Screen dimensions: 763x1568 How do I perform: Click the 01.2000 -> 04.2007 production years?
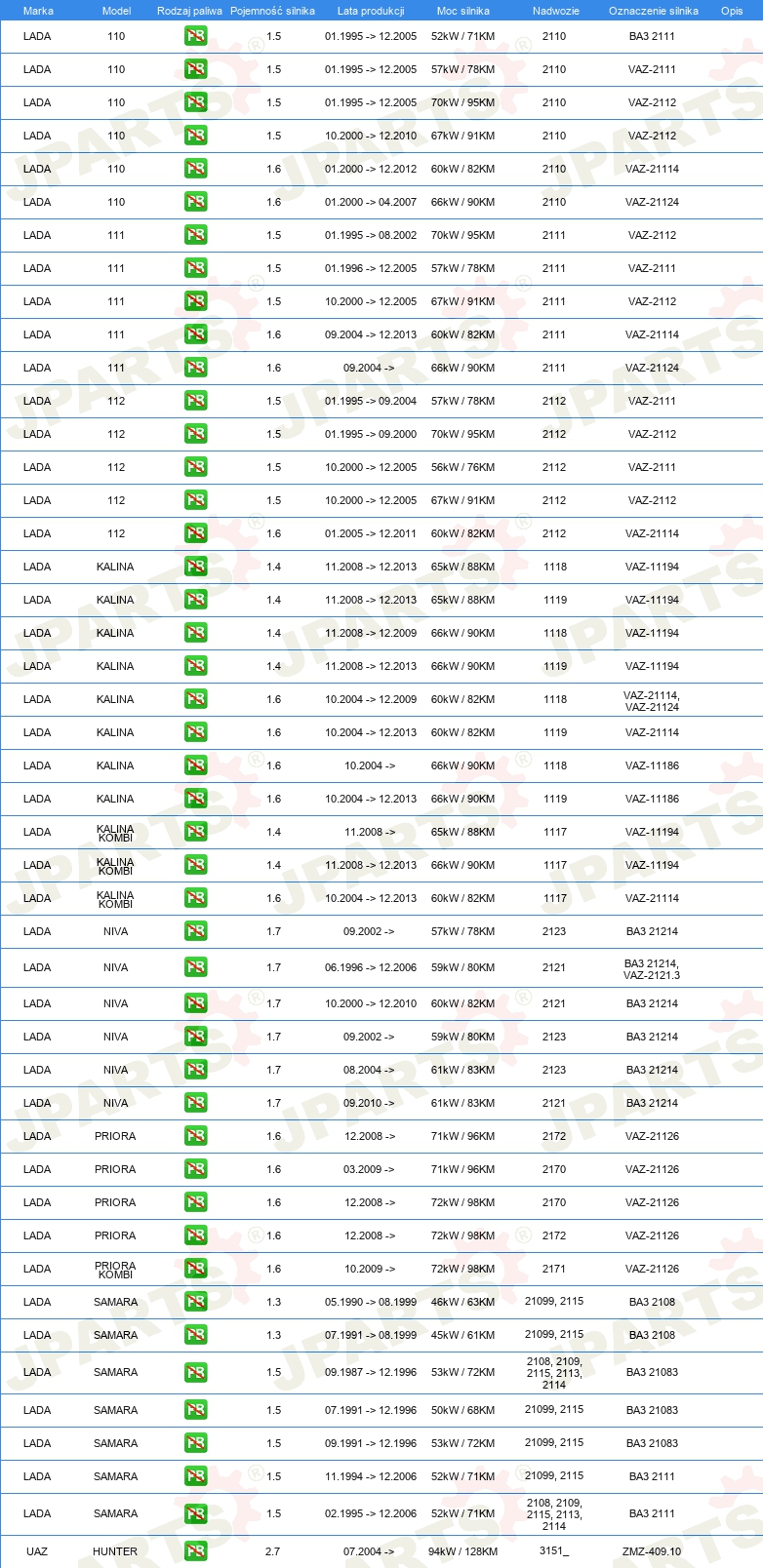pyautogui.click(x=371, y=202)
